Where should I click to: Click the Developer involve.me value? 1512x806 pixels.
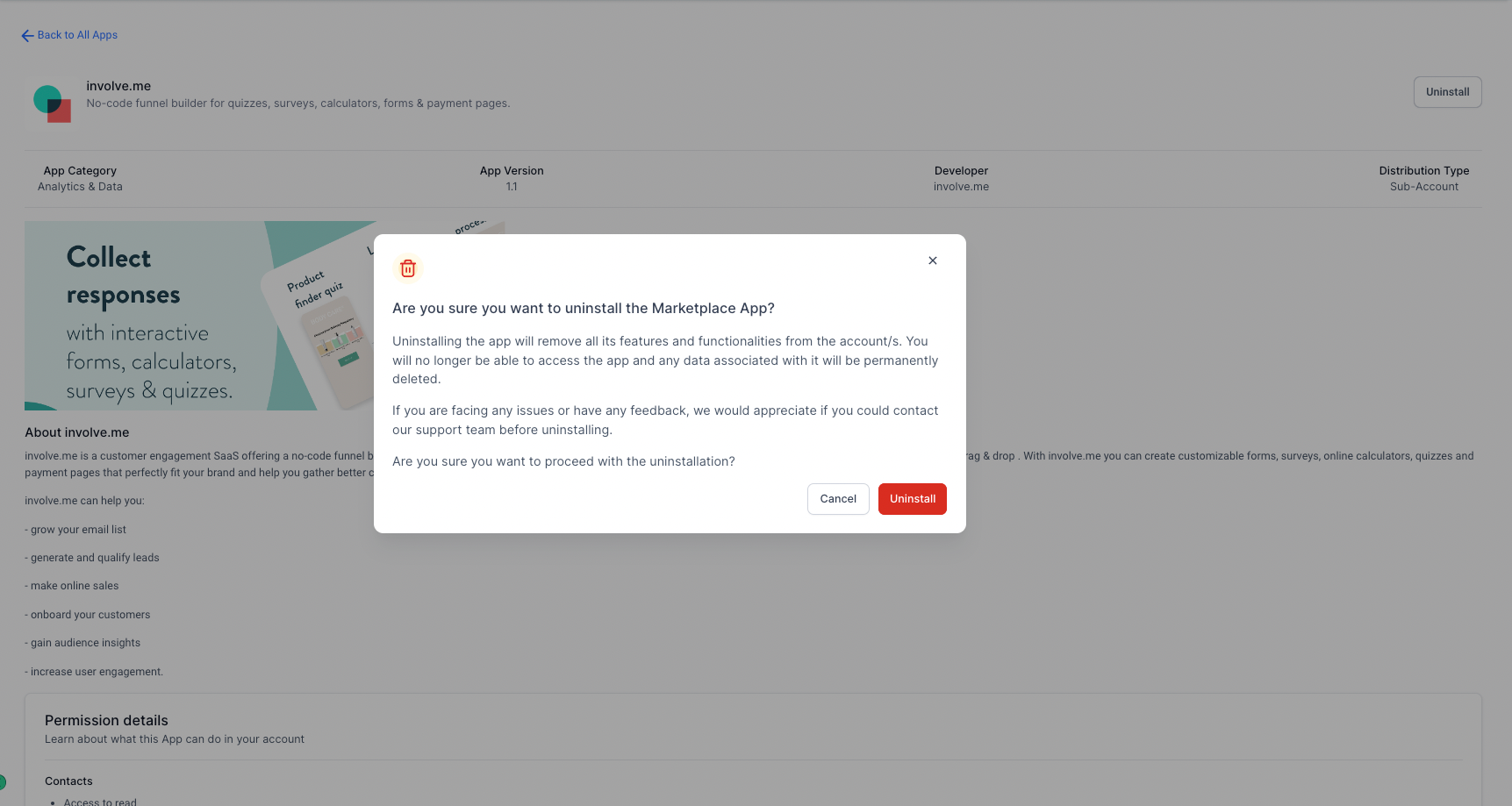(961, 187)
